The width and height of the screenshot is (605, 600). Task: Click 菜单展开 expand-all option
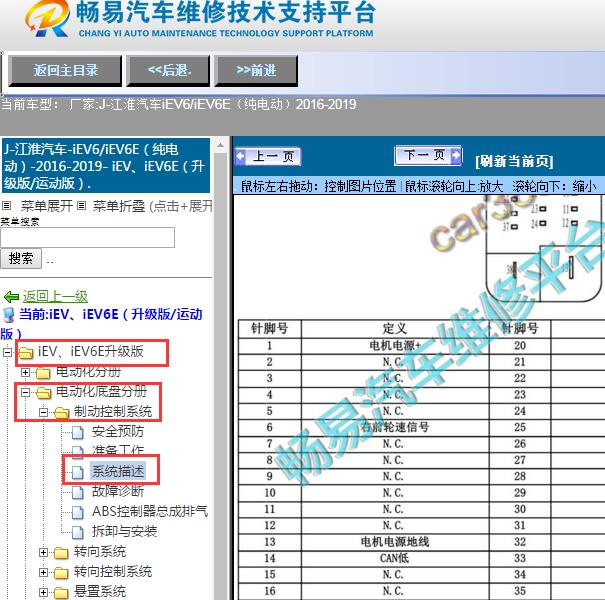point(46,206)
